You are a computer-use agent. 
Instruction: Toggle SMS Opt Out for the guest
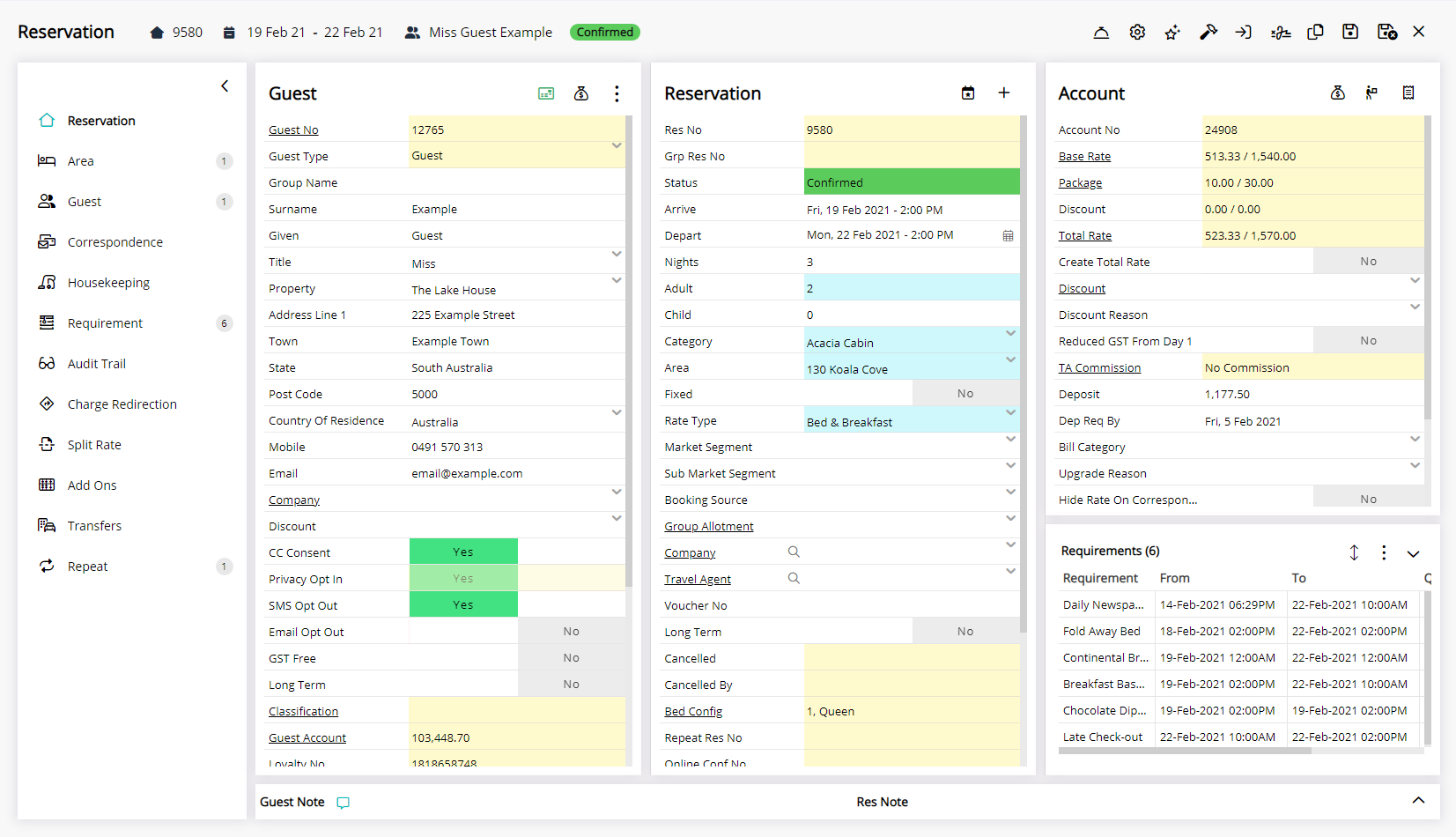(463, 604)
